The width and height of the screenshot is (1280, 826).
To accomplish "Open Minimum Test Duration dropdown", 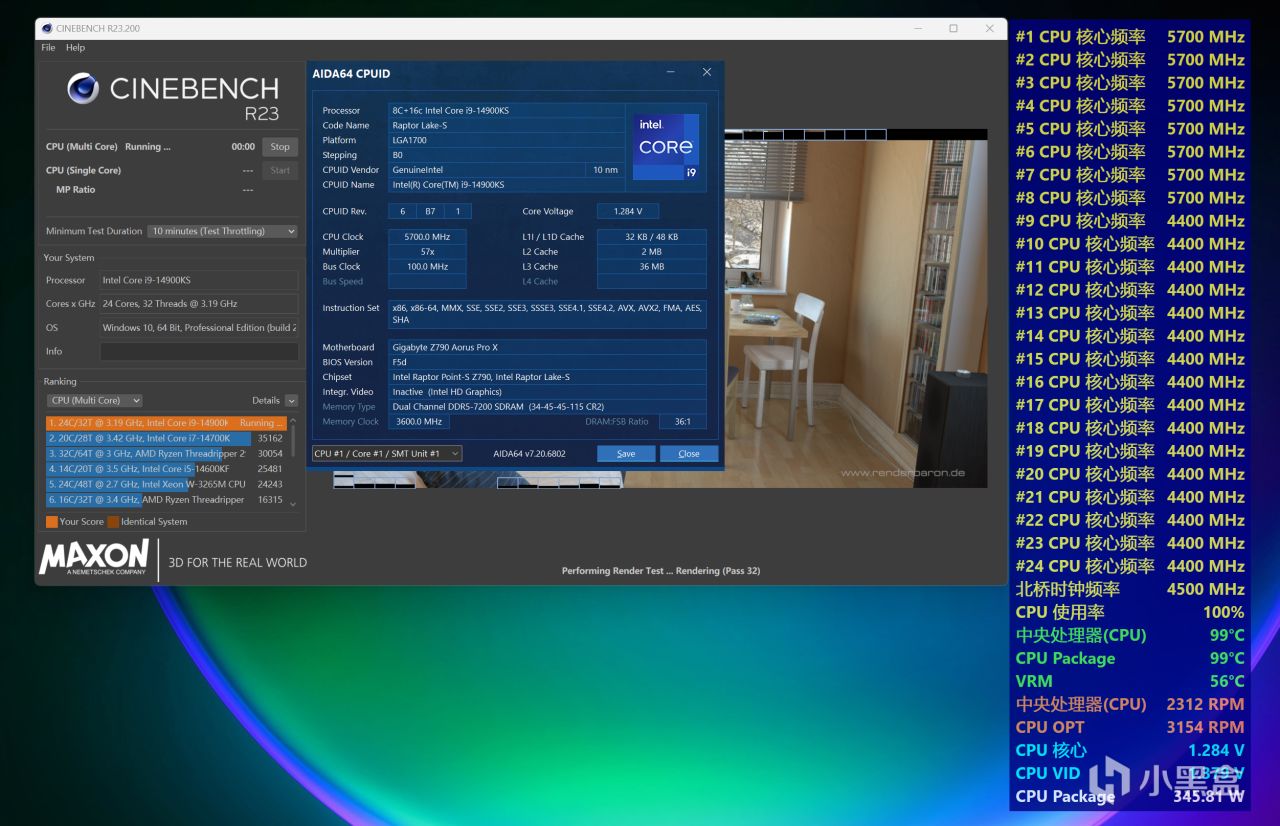I will tap(223, 231).
